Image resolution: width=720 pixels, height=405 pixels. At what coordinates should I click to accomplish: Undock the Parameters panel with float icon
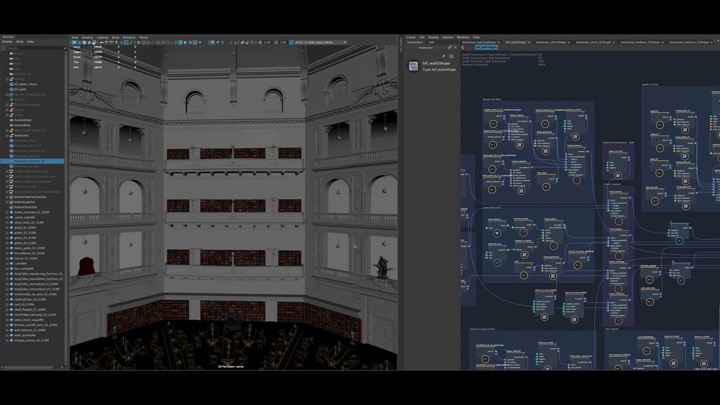(450, 47)
